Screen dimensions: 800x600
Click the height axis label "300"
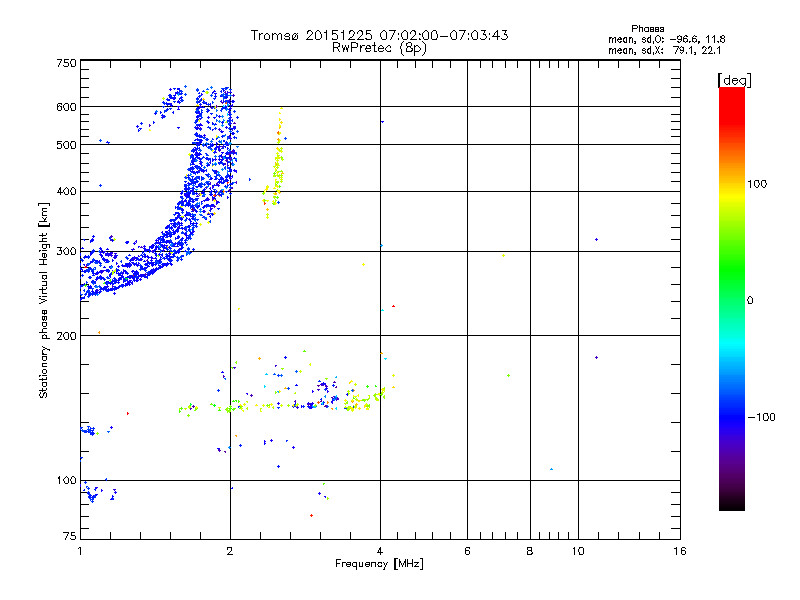tap(66, 252)
